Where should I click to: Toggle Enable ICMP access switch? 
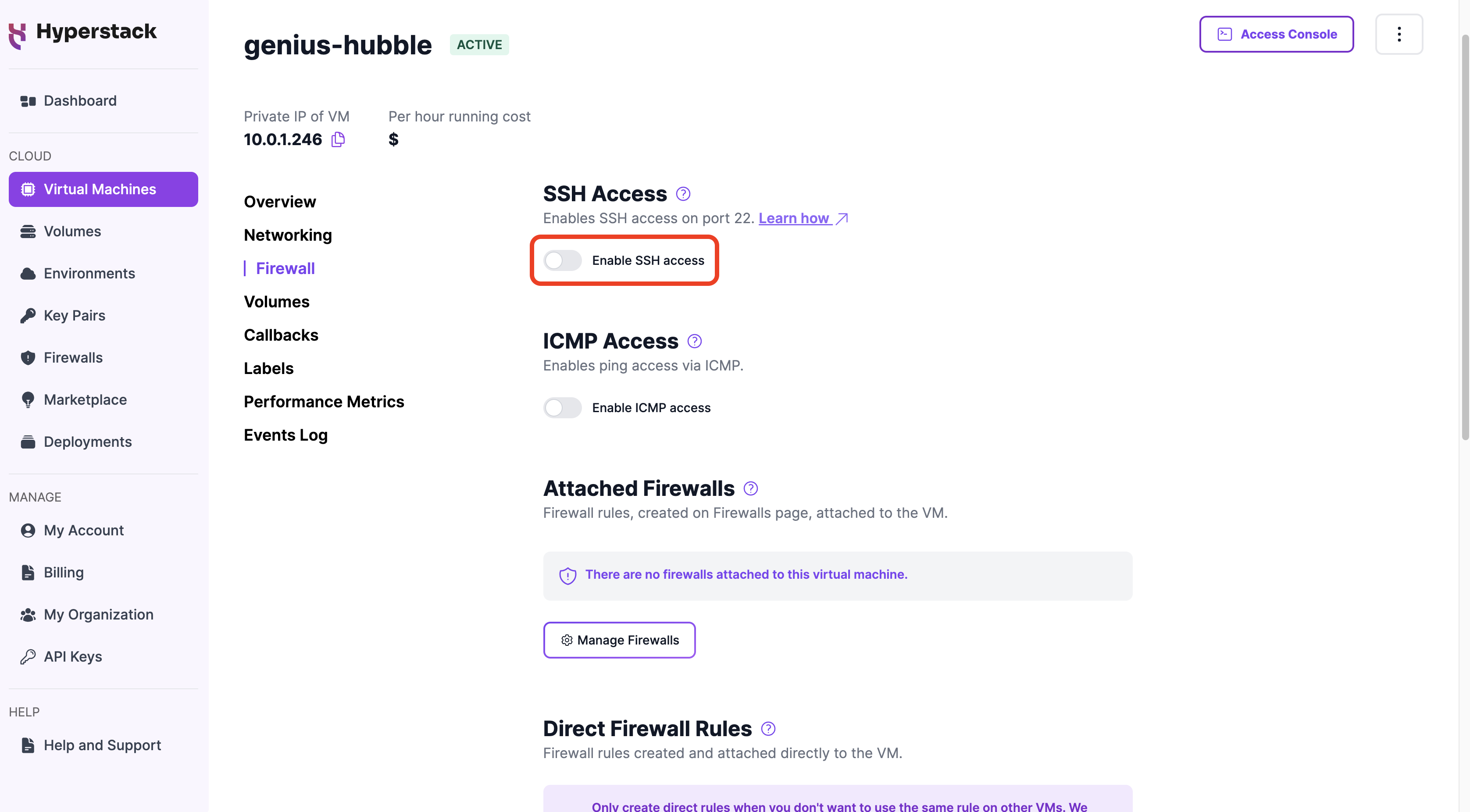(562, 407)
